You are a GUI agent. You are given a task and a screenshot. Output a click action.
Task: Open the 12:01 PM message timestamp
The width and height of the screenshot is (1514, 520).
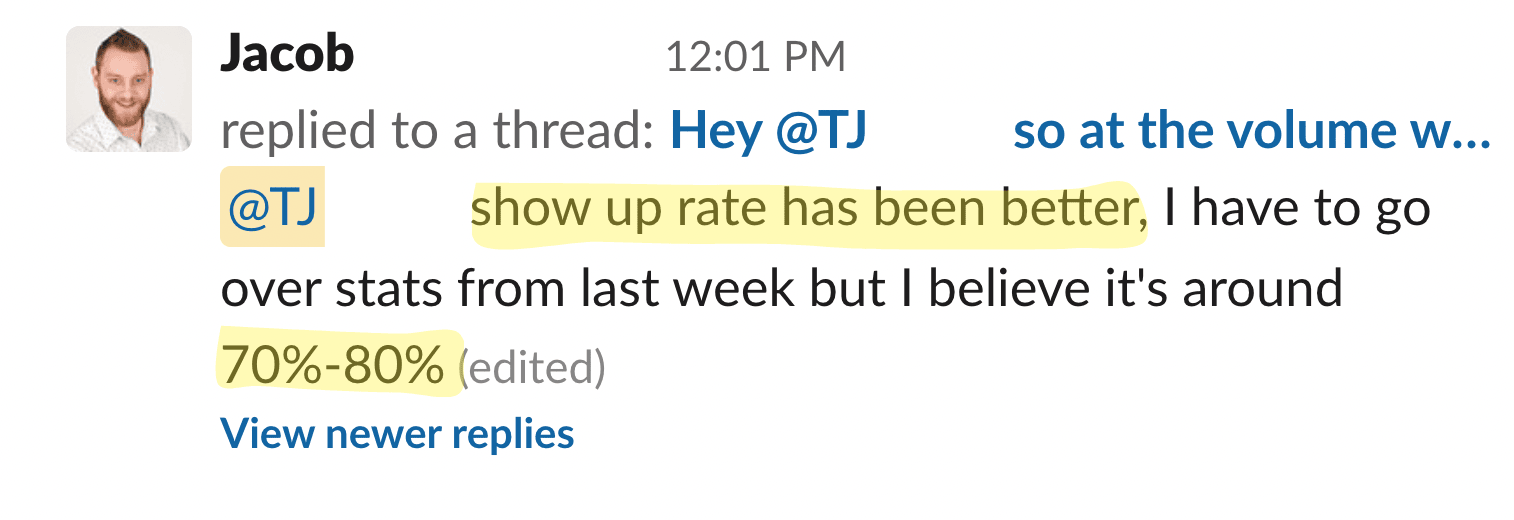[x=755, y=57]
